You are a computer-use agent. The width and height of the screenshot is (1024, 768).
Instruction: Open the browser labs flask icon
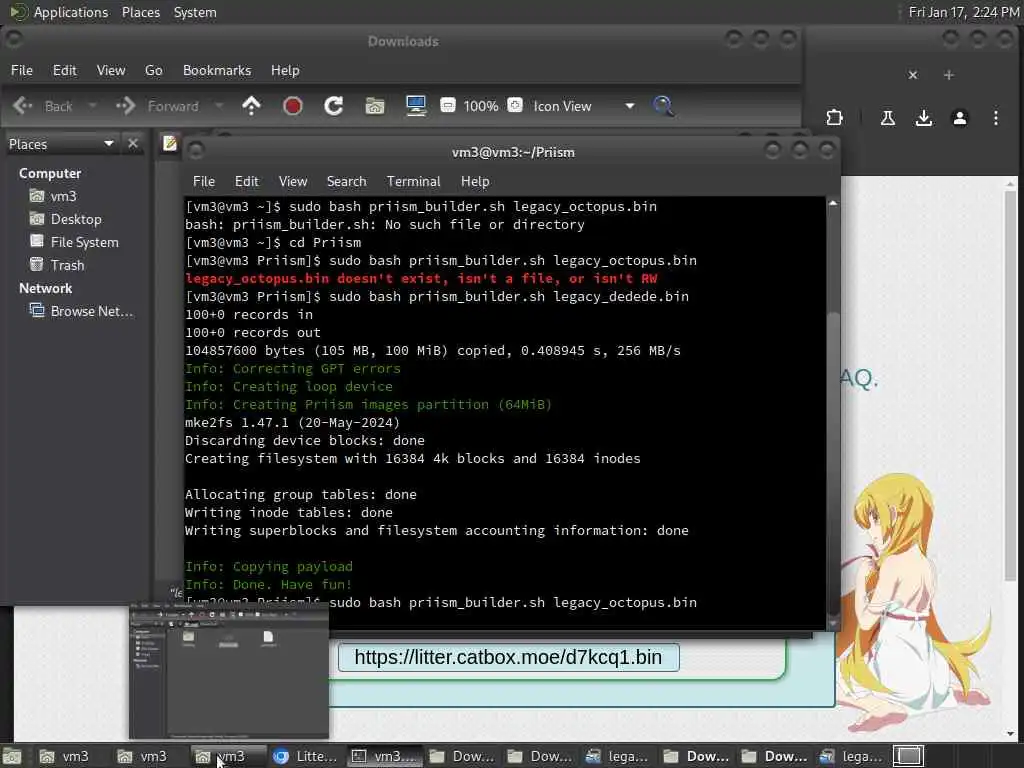pos(888,118)
